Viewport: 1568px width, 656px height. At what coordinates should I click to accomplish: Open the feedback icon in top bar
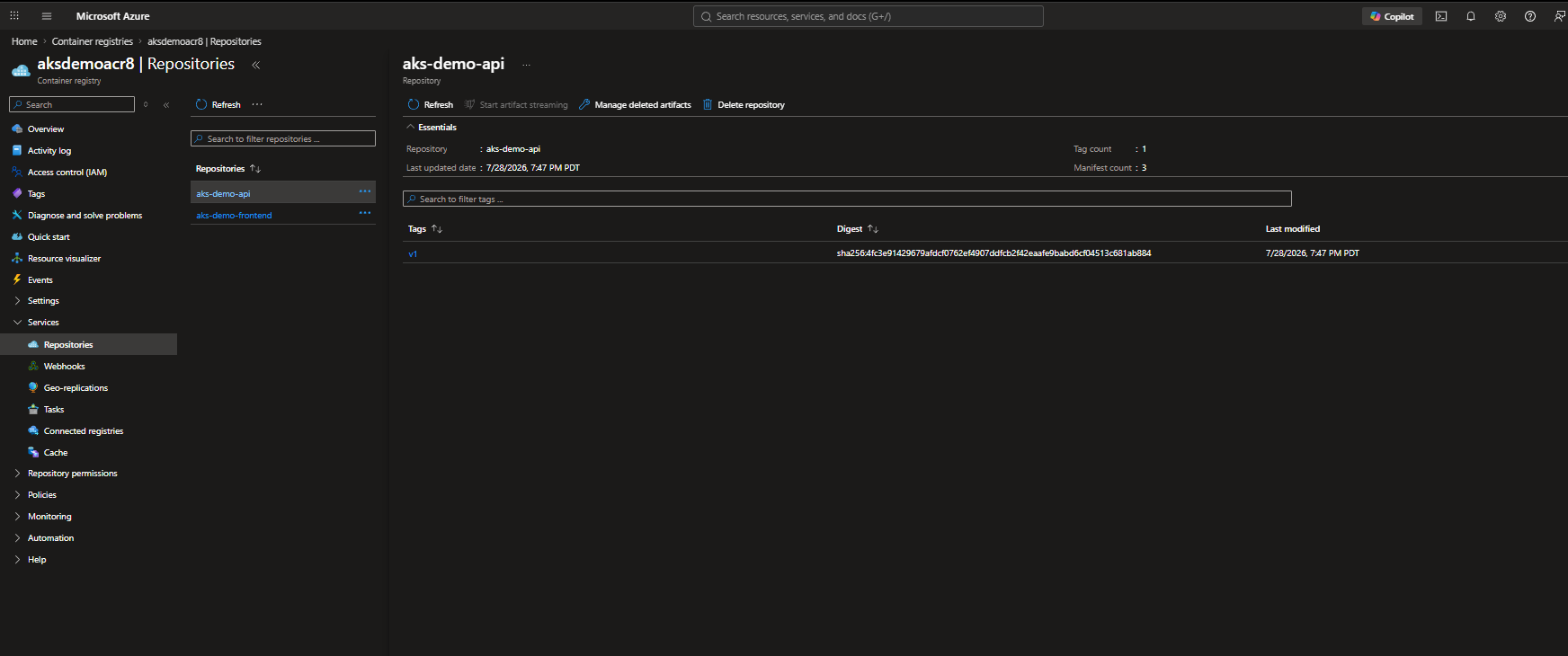coord(1560,16)
